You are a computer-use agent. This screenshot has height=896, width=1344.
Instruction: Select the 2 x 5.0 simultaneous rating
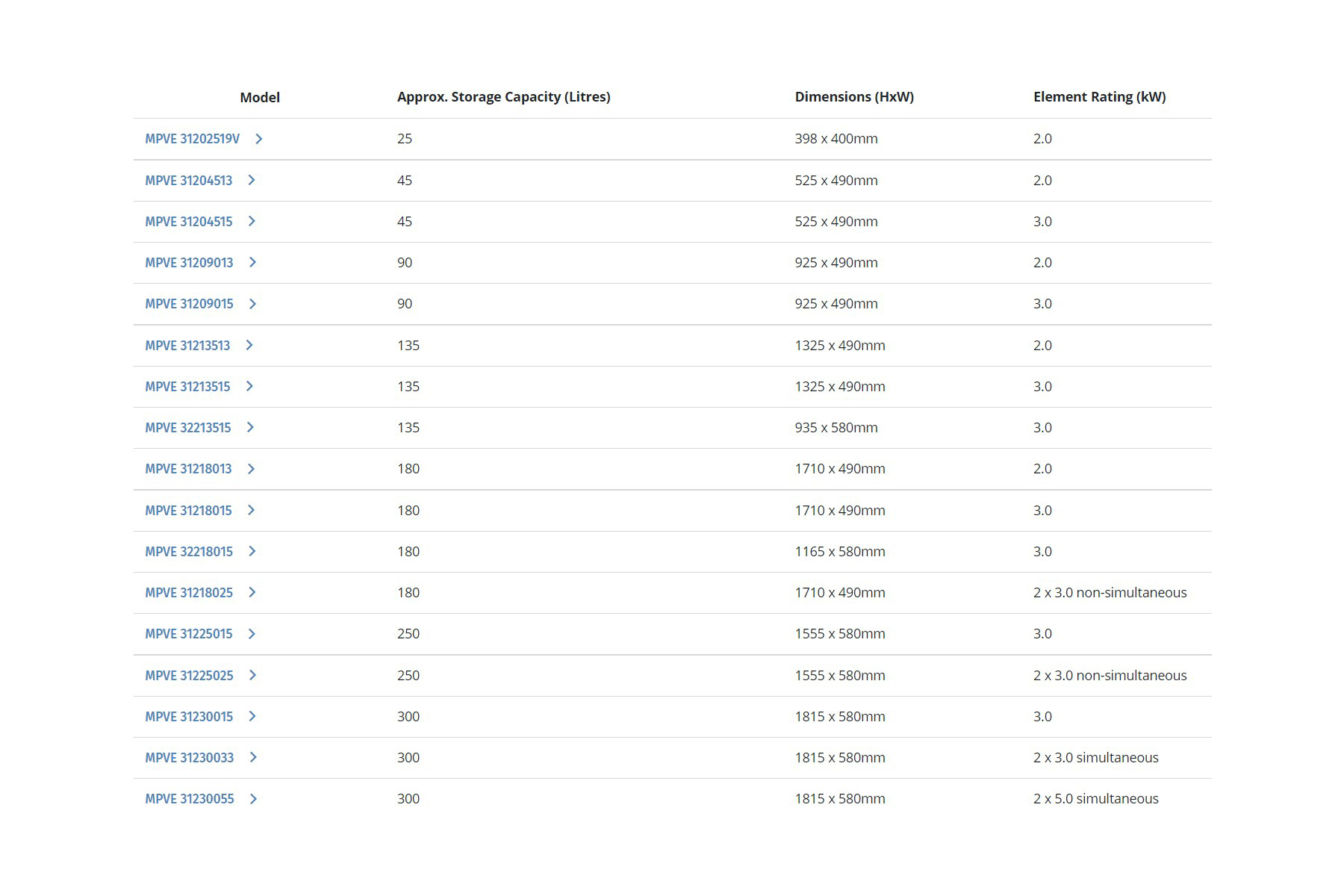[1096, 799]
